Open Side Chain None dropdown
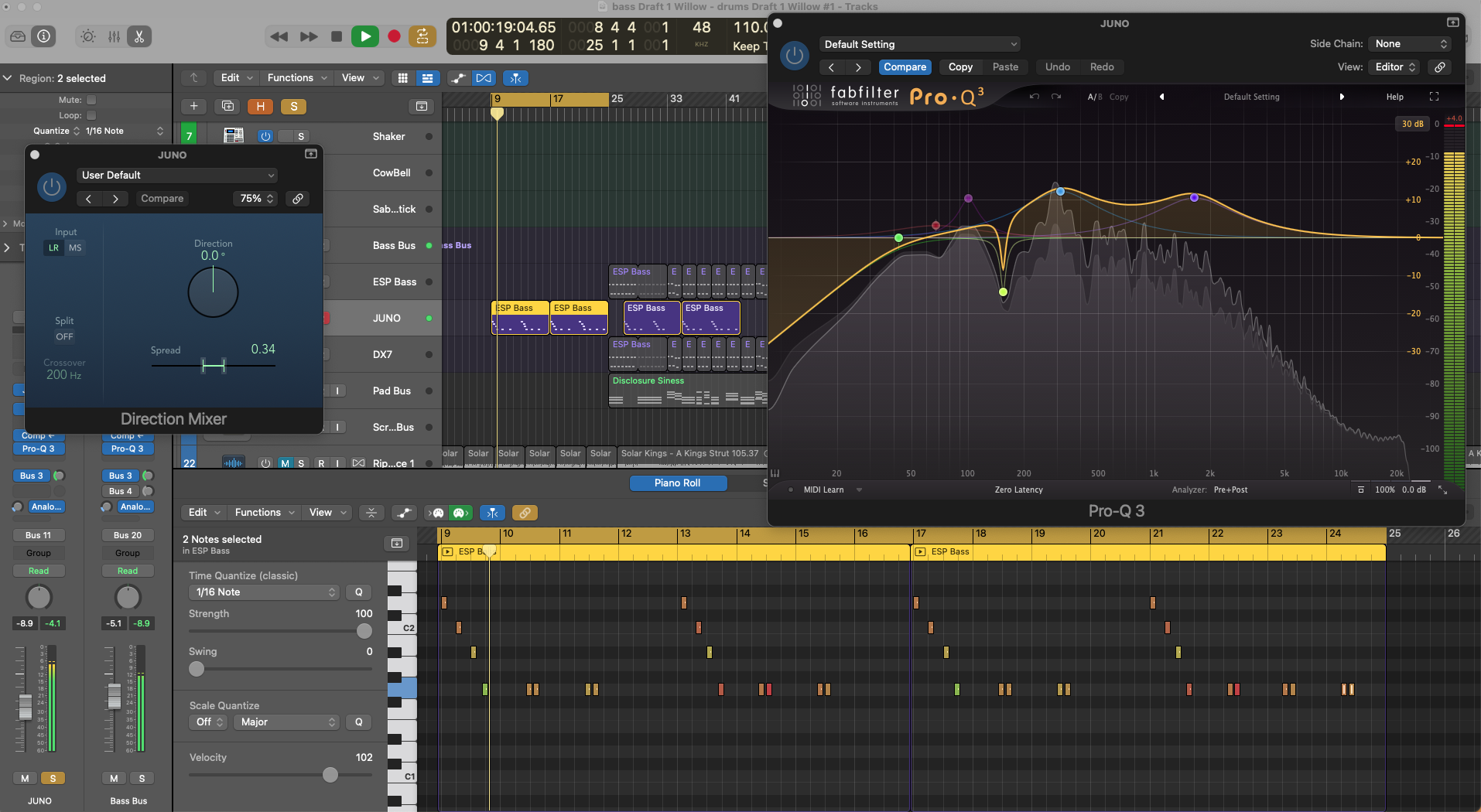Screen dimensions: 1481x812 pos(1409,44)
